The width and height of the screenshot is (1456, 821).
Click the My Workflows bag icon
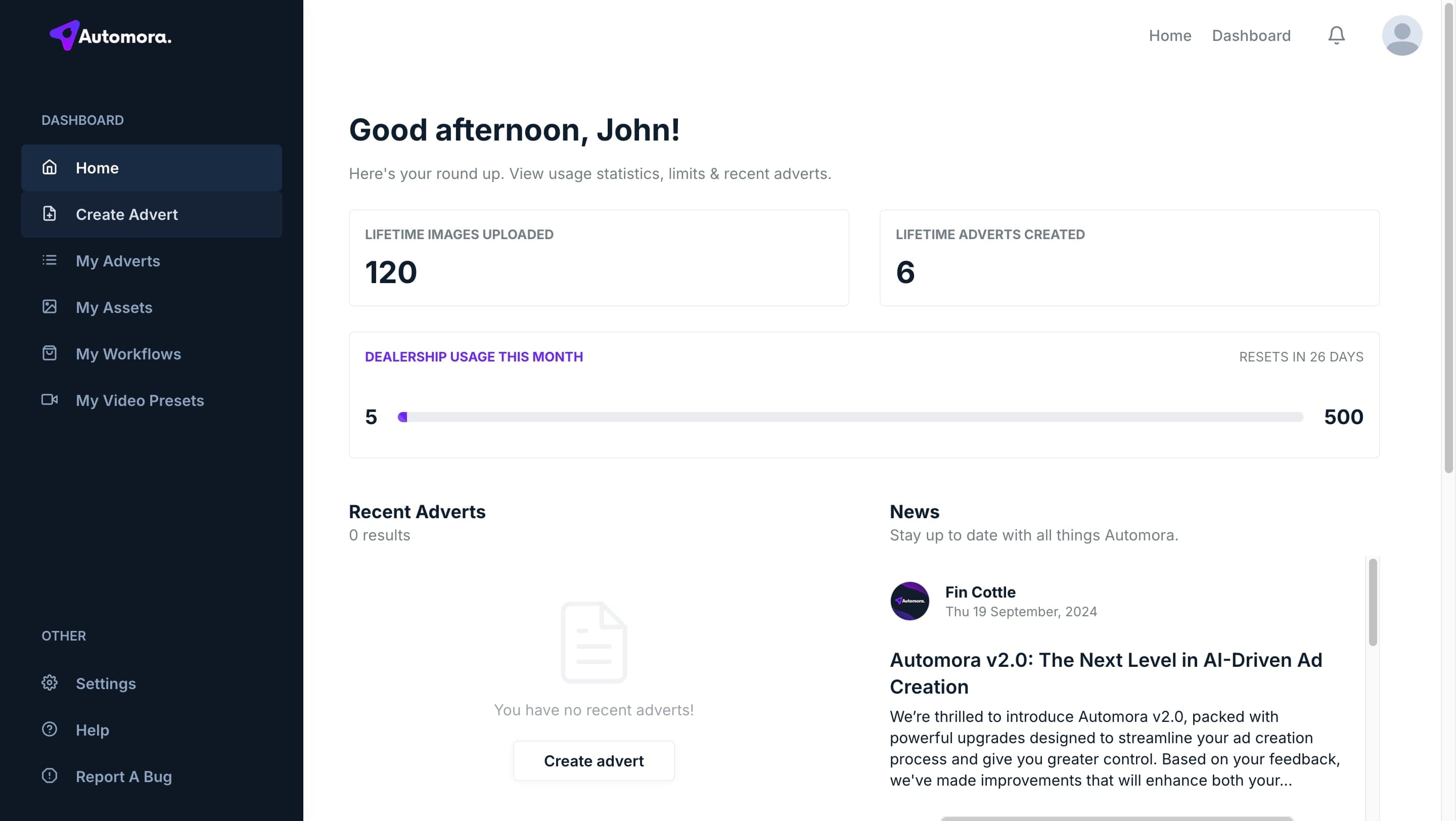(x=50, y=353)
